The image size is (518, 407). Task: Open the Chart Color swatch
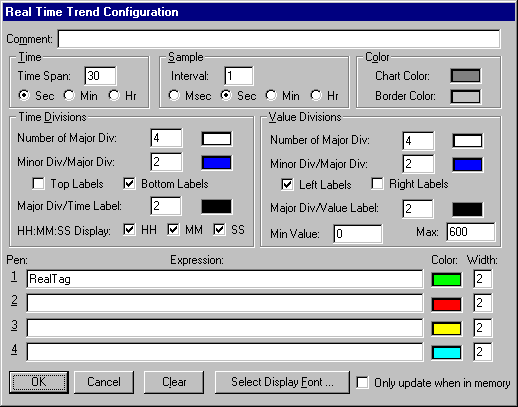pyautogui.click(x=465, y=76)
